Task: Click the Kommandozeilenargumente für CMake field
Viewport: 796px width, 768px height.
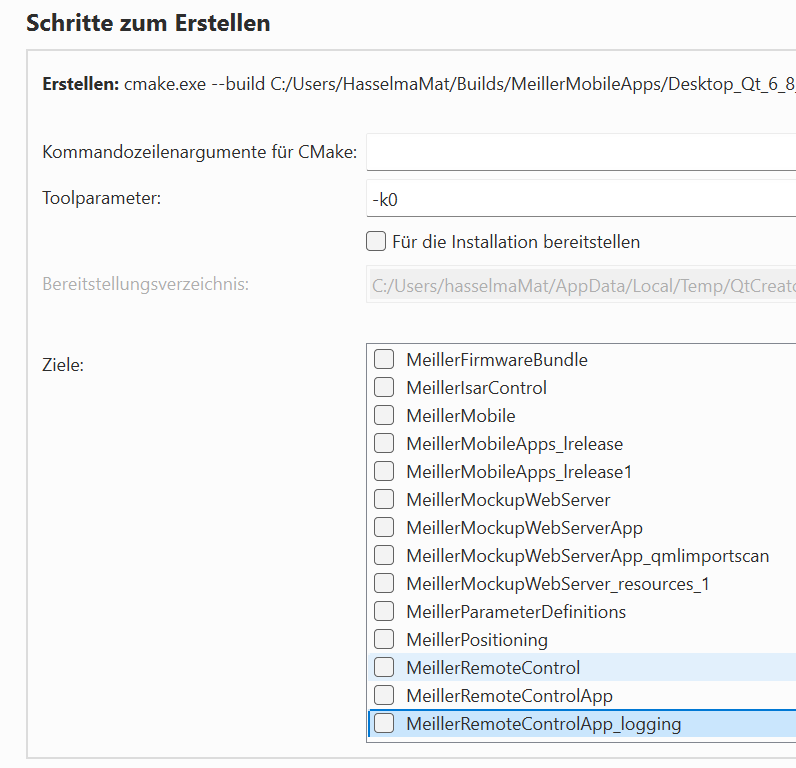Action: click(x=580, y=153)
